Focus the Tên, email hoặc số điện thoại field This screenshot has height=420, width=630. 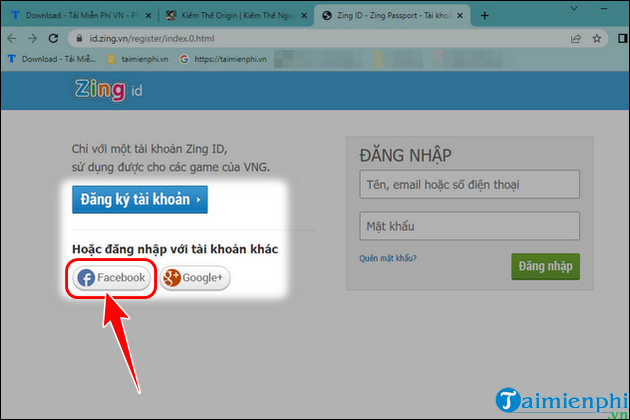click(x=469, y=184)
